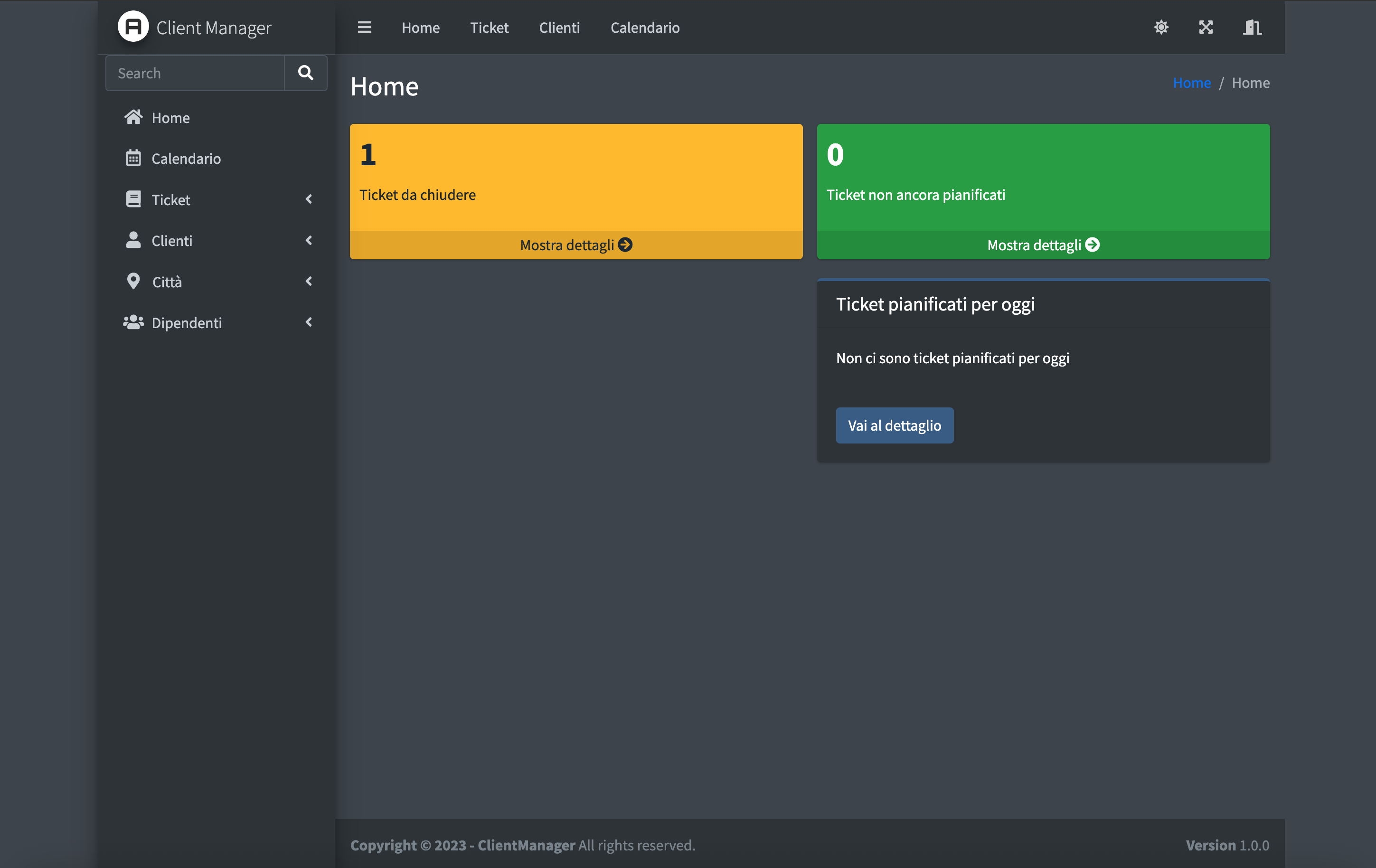Open Calendario in the sidebar

point(186,158)
